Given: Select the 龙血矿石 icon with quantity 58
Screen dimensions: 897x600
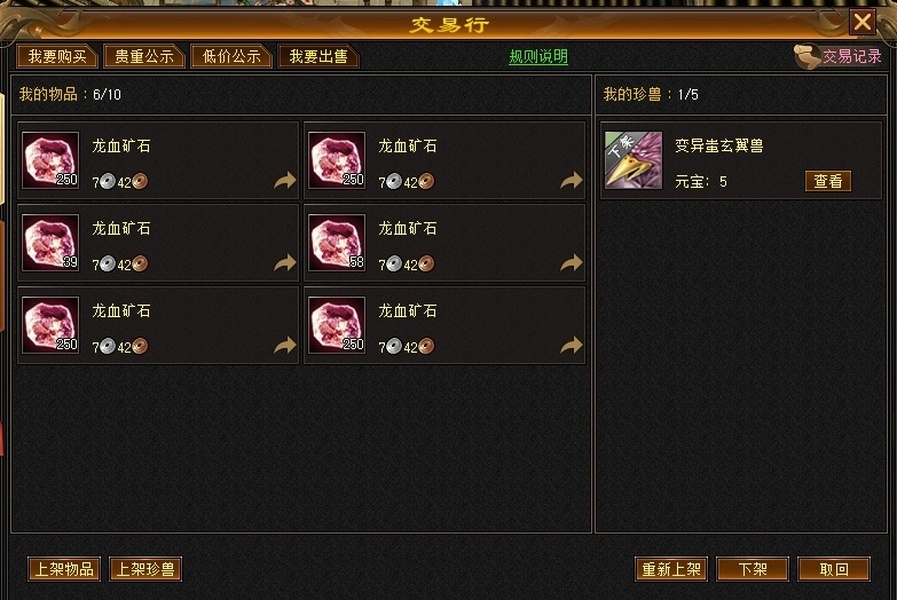Looking at the screenshot, I should [336, 243].
